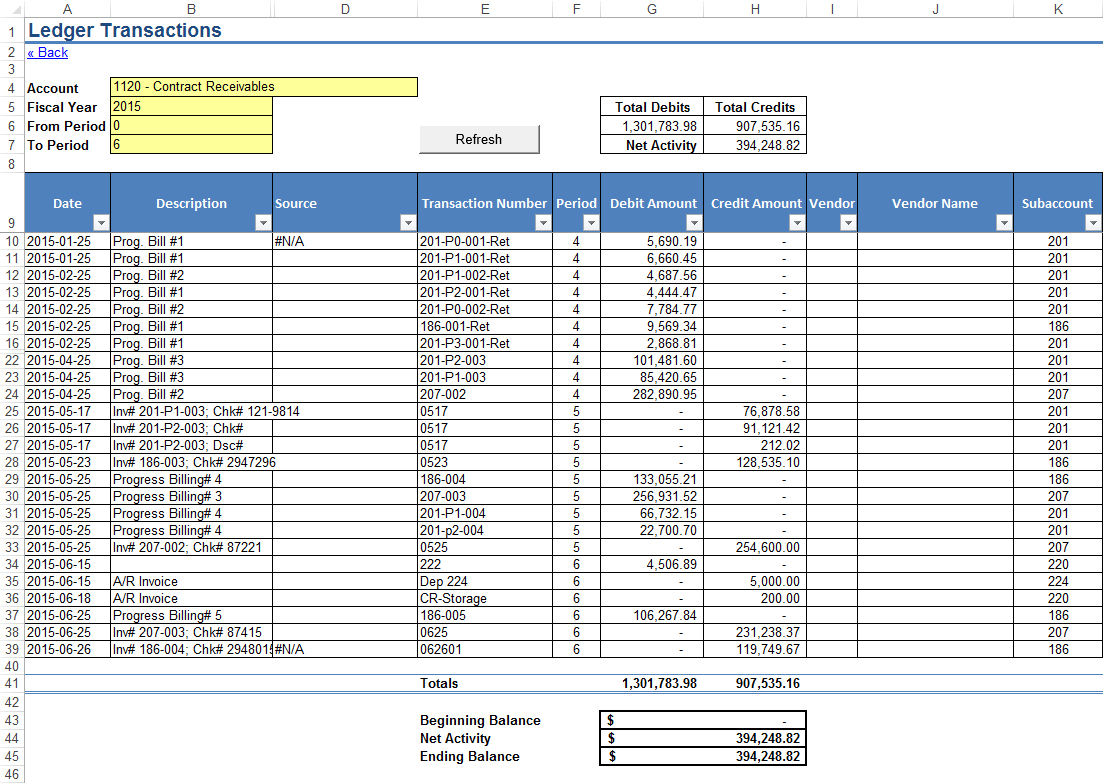Click Total Credits value 907,535.16 in summary box
Image resolution: width=1103 pixels, height=783 pixels.
755,126
